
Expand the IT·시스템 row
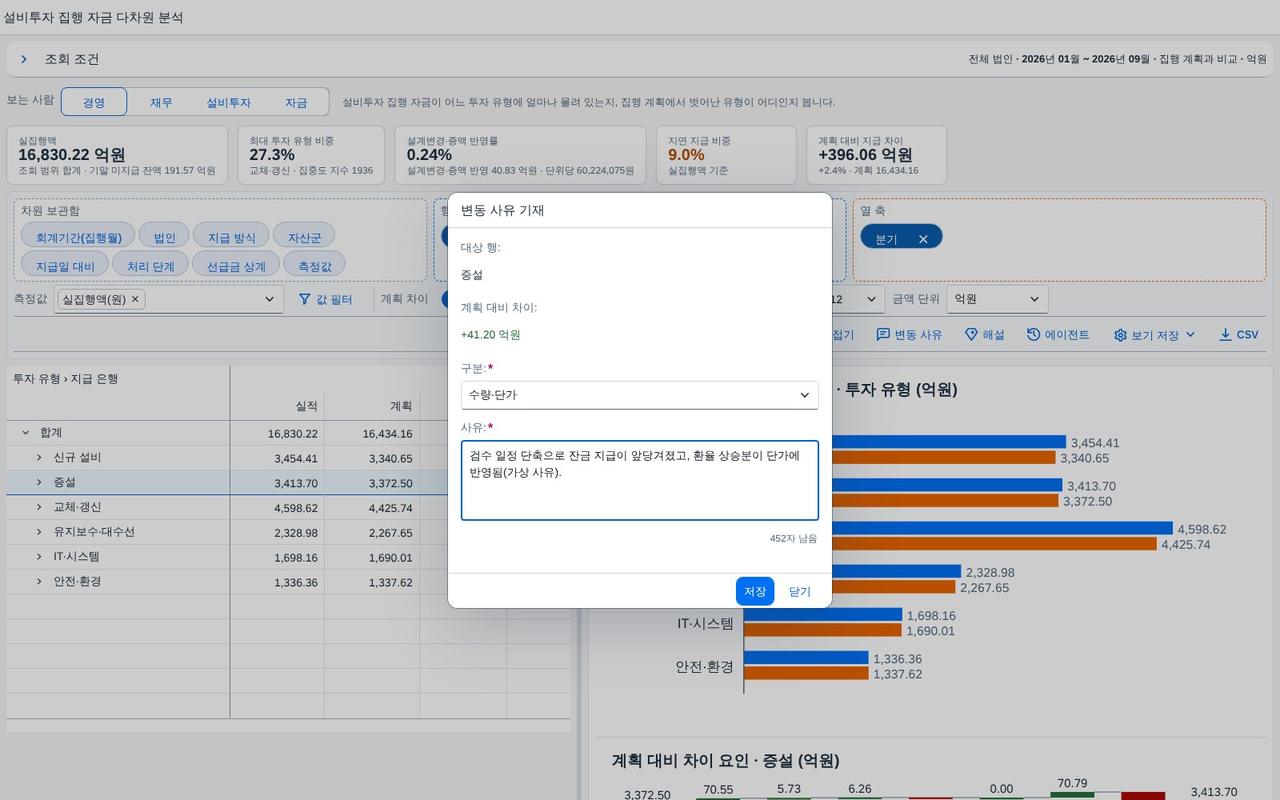40,557
